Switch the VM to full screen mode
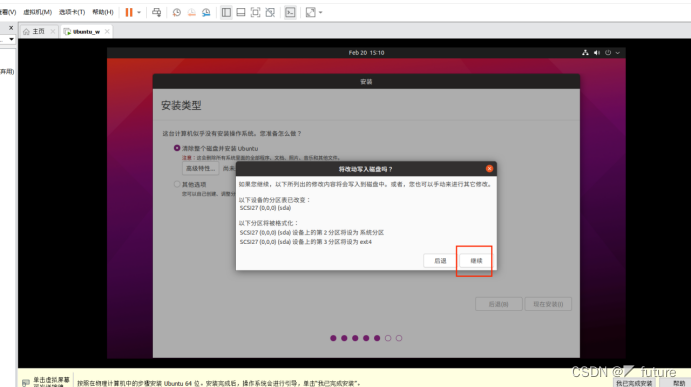691x387 pixels. pyautogui.click(x=255, y=12)
